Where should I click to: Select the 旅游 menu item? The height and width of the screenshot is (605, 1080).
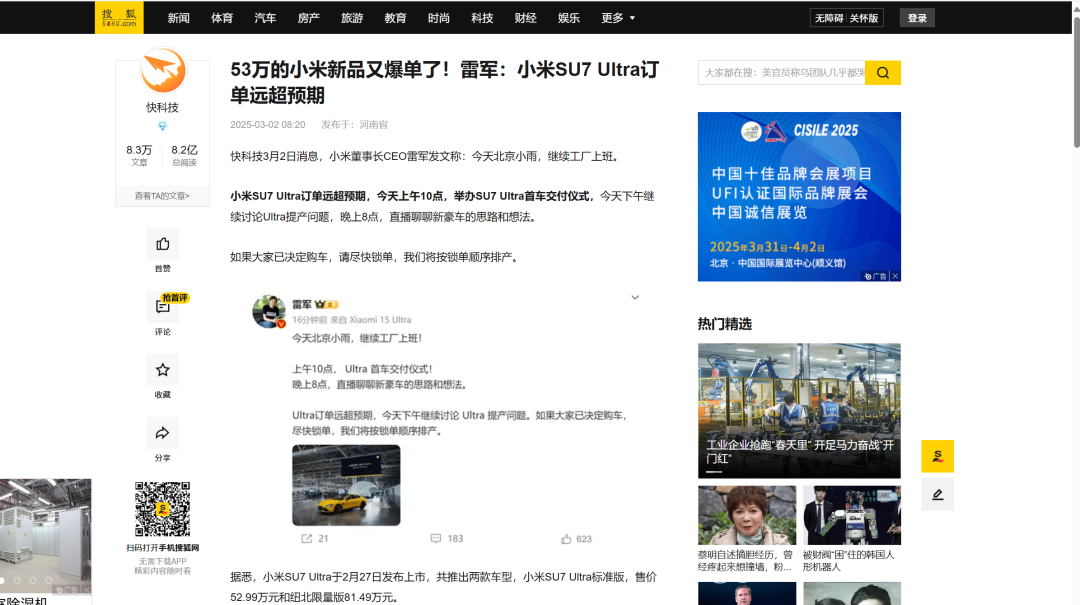[x=352, y=18]
